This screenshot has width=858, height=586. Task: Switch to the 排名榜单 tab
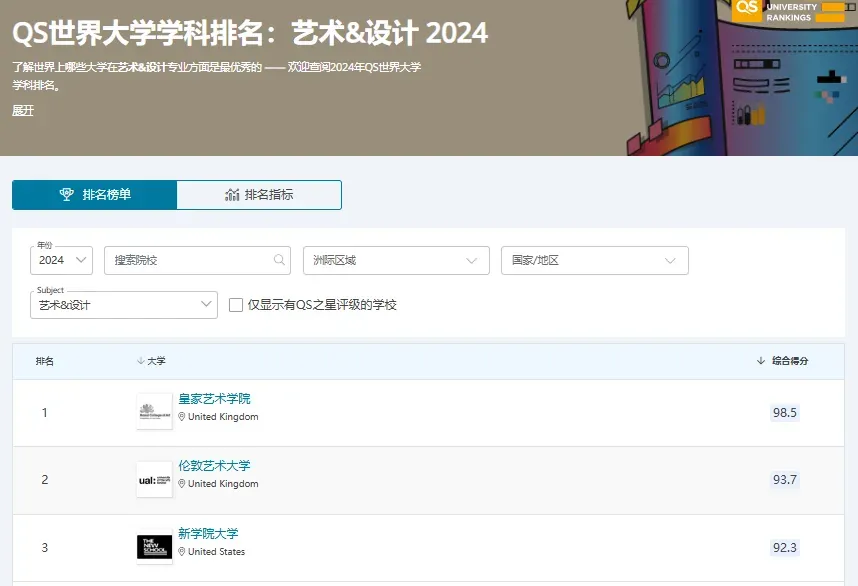[95, 195]
